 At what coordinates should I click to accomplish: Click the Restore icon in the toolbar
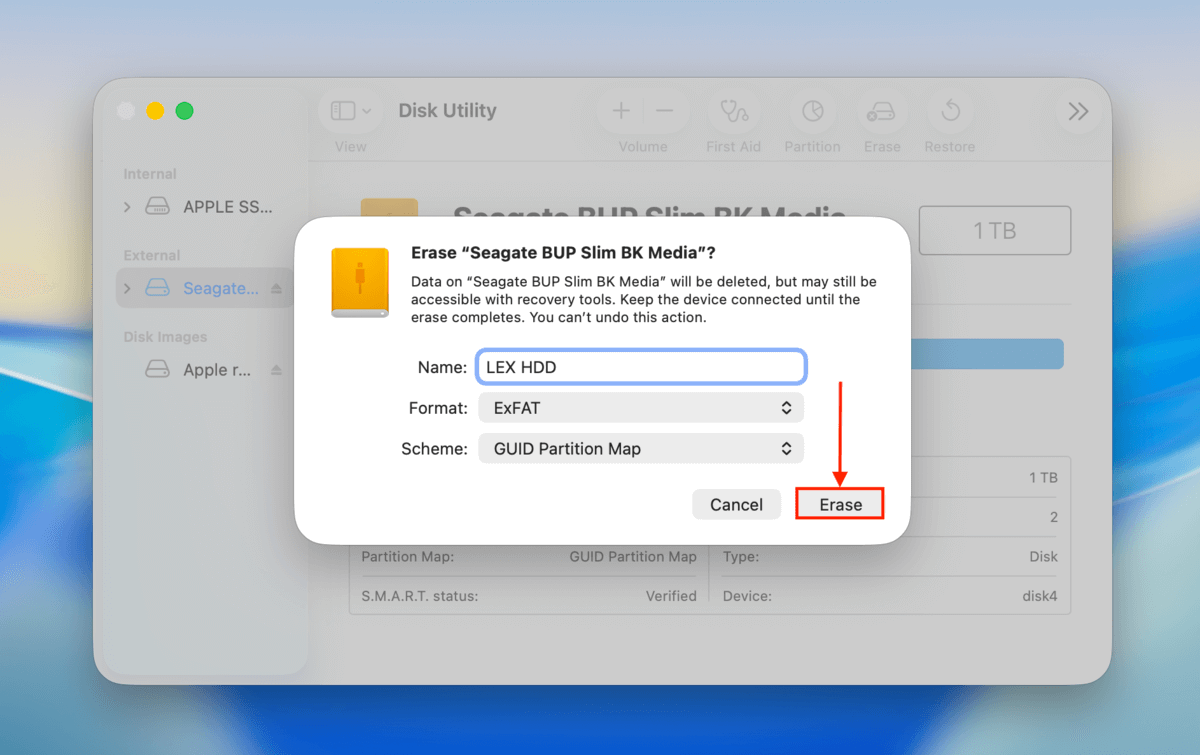tap(949, 112)
